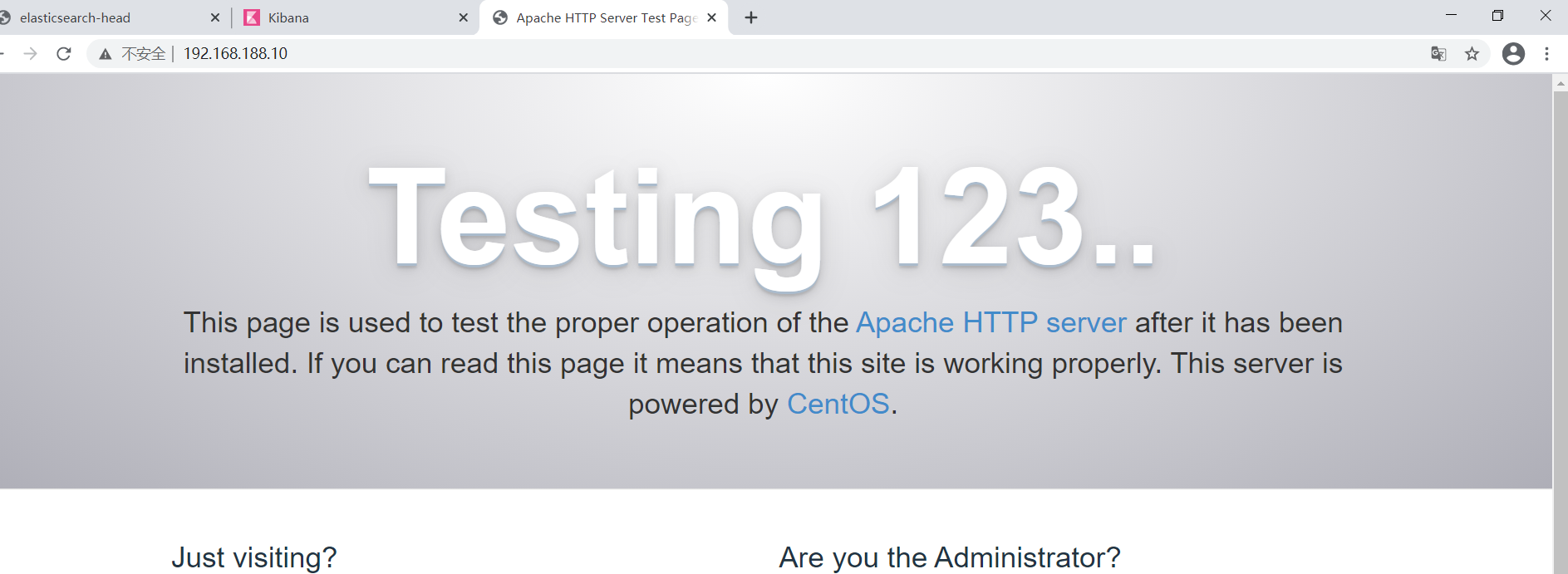Click the 'Just visiting?' heading
Screen dimensions: 1568x574
pos(254,557)
